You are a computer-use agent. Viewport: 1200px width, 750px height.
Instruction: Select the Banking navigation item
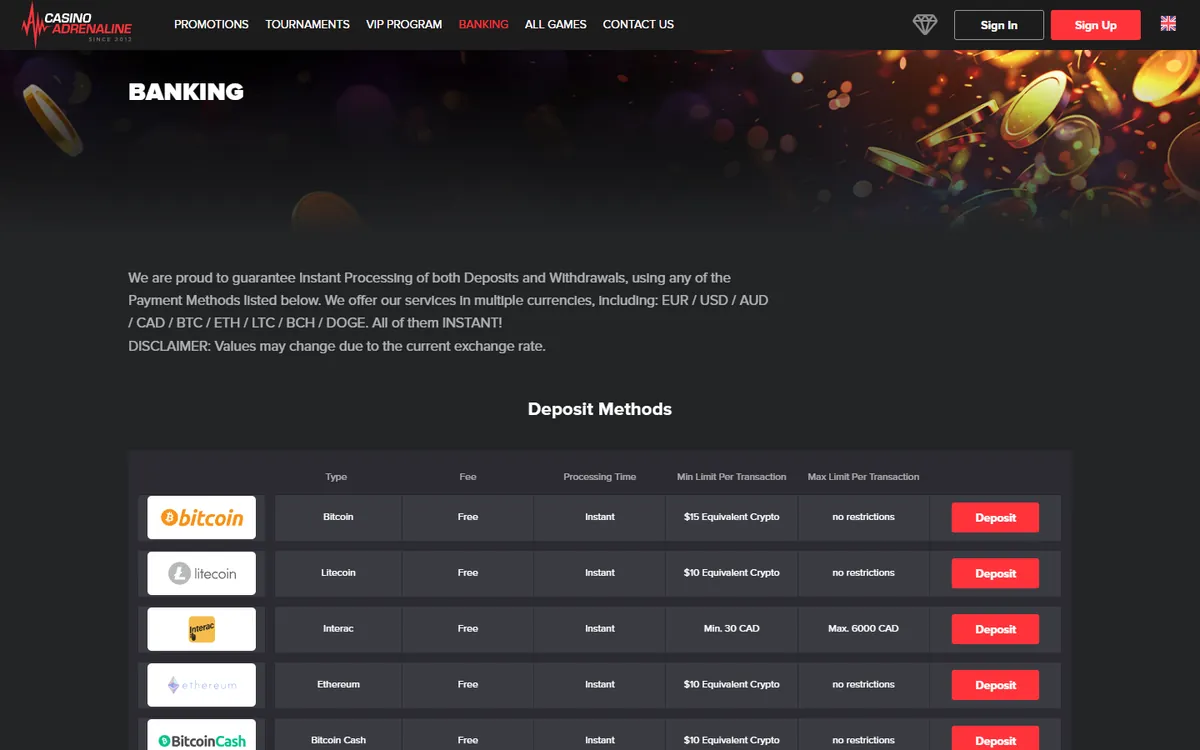[x=483, y=24]
